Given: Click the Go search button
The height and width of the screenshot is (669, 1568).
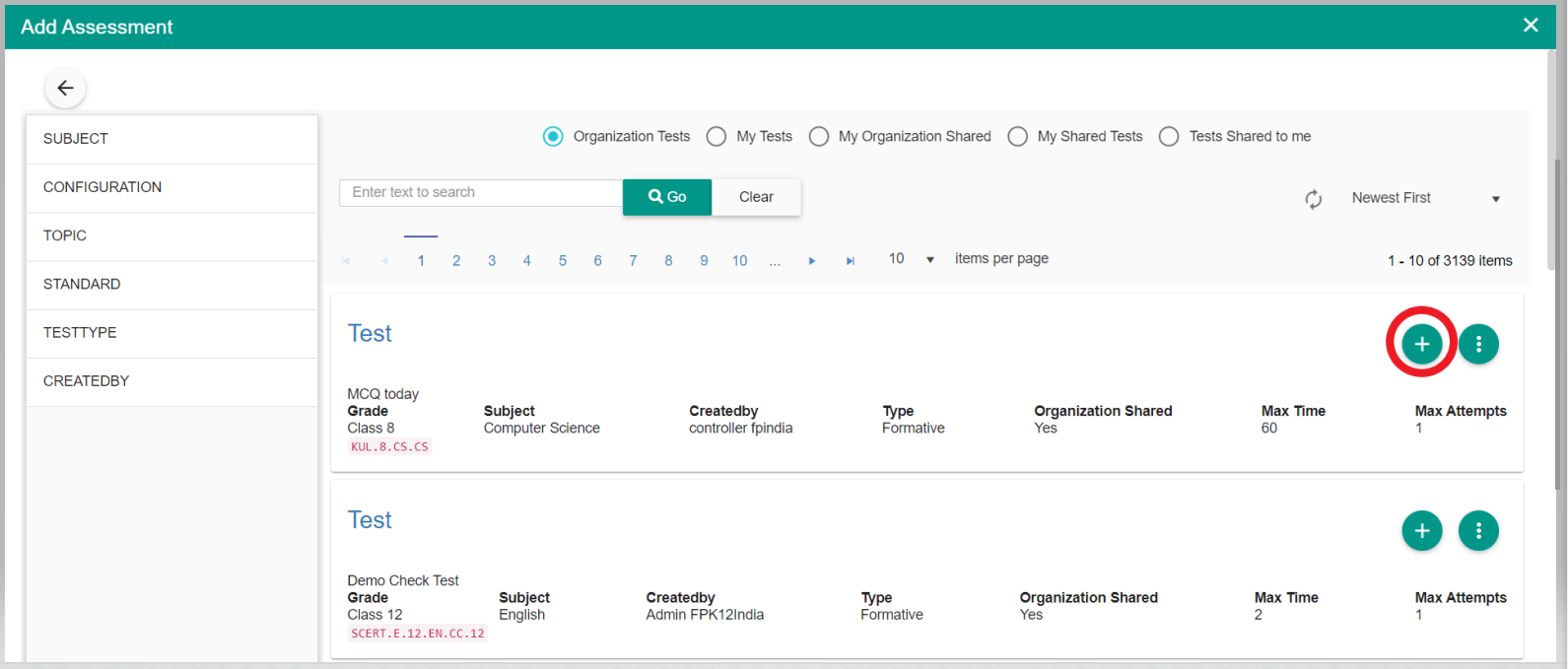Looking at the screenshot, I should tap(667, 197).
